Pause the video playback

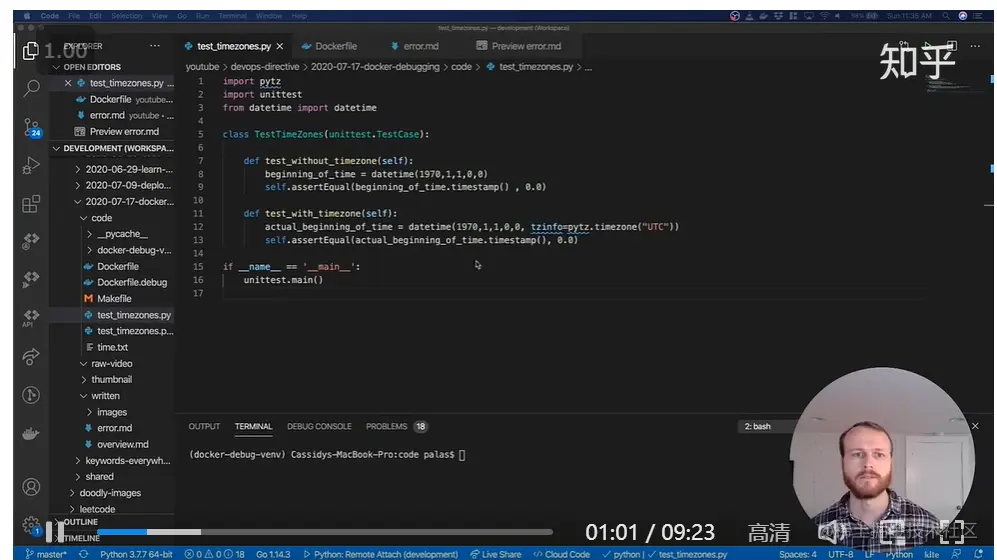point(54,531)
